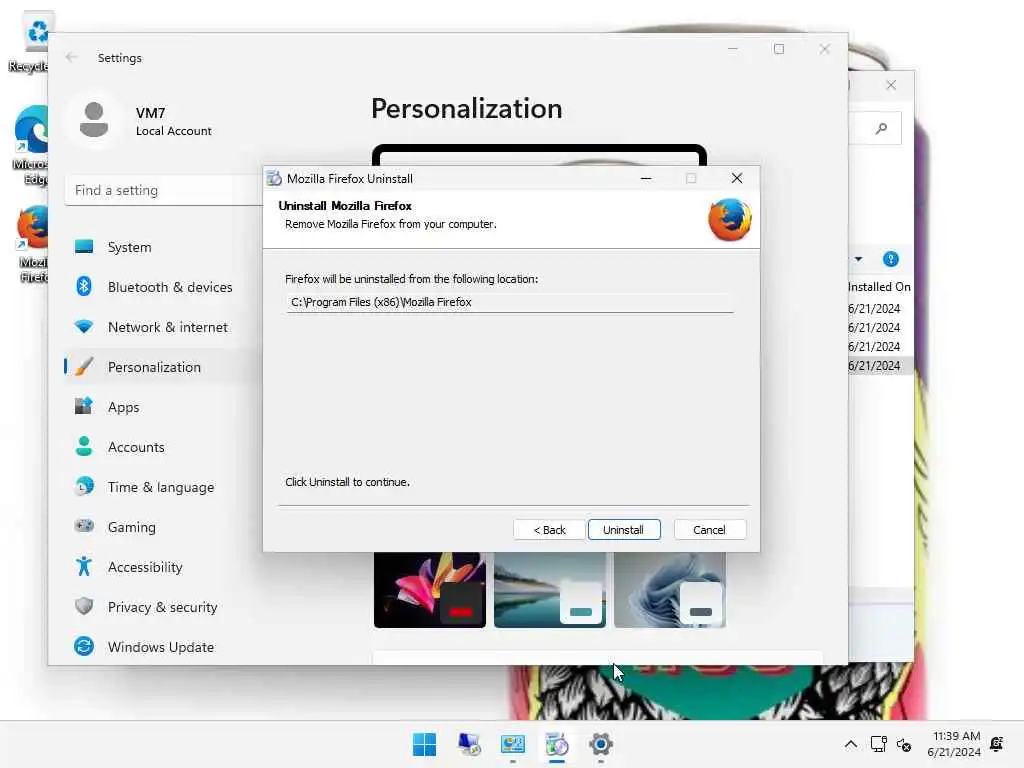1024x768 pixels.
Task: Open Time & language settings
Action: click(163, 487)
